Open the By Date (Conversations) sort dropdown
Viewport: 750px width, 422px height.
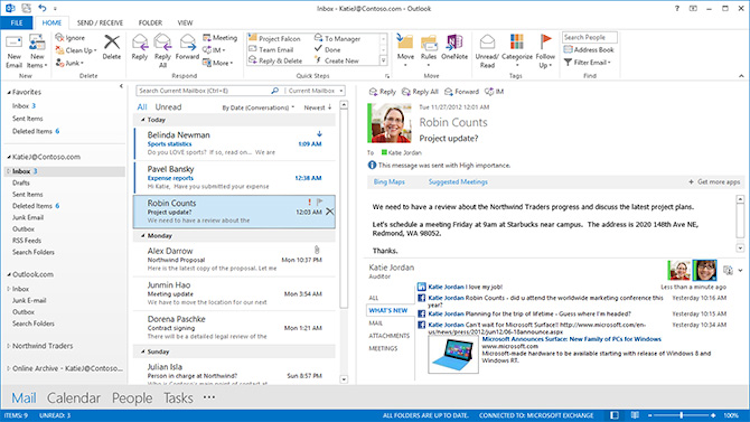coord(258,108)
